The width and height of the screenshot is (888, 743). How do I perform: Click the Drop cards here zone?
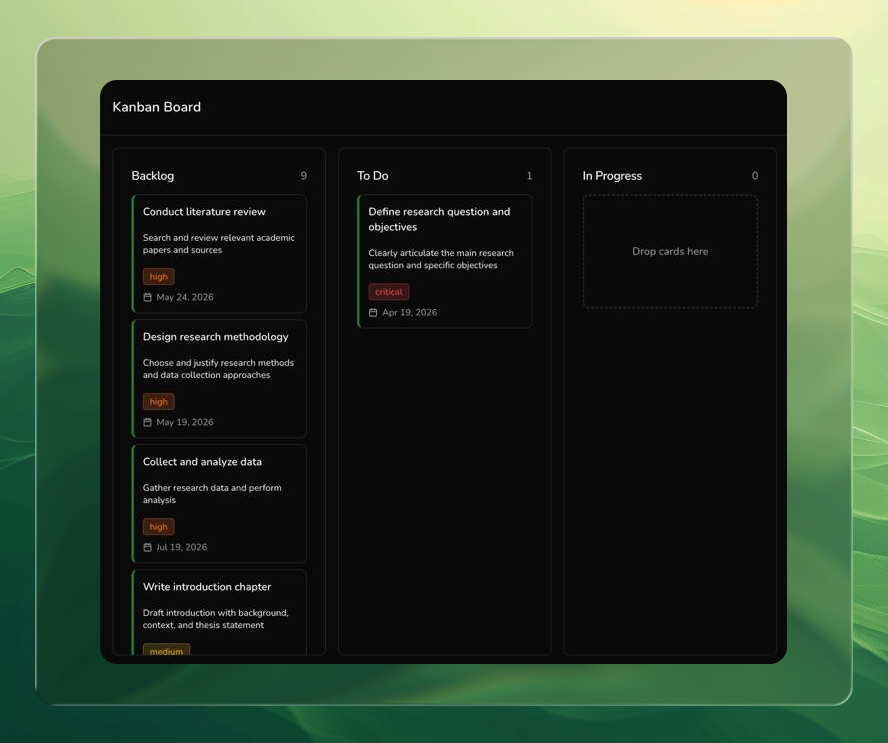[x=669, y=251]
